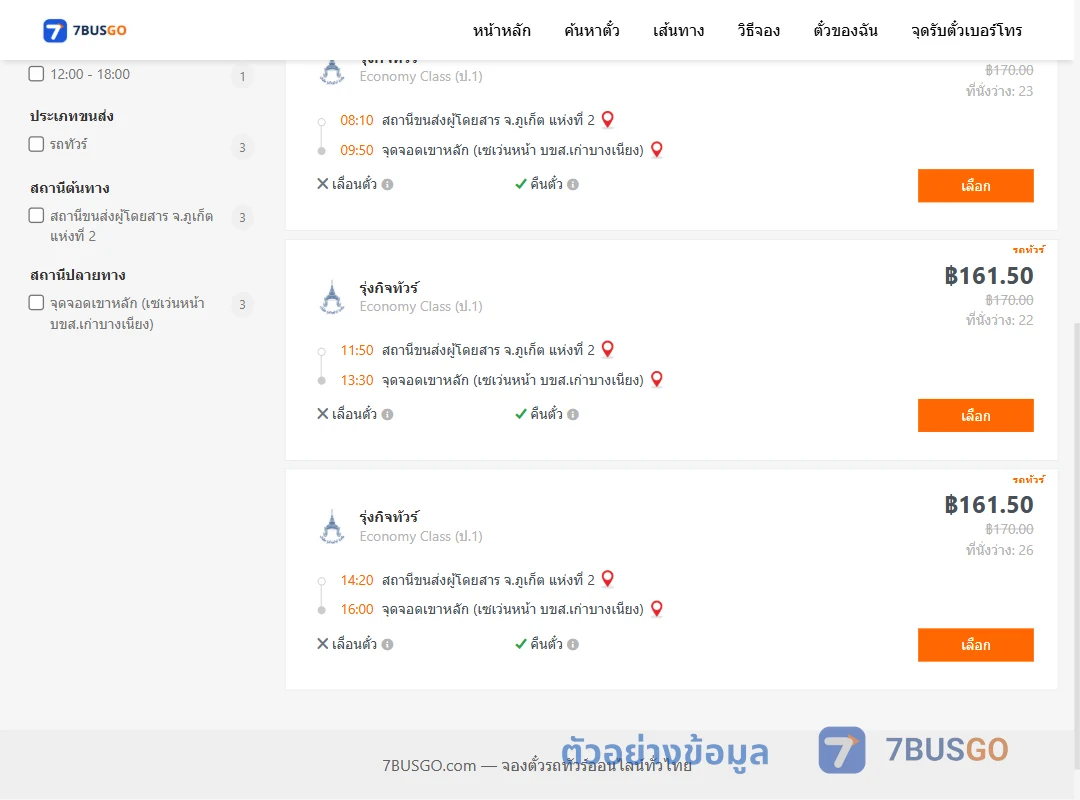Click struck-through ฿170.00 on 14:20 trip

point(1009,529)
